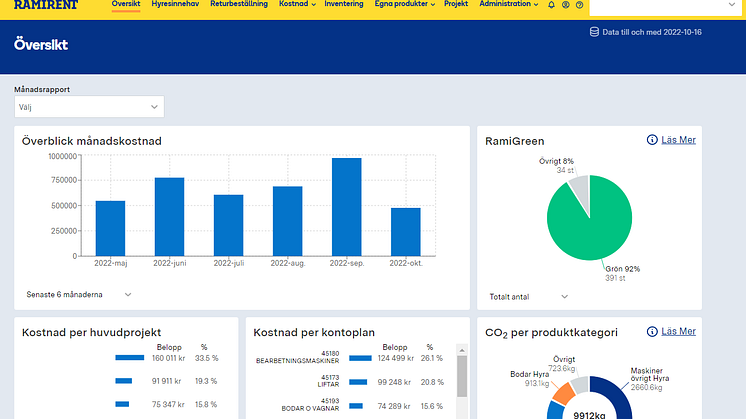This screenshot has height=419, width=746.
Task: Click the 74 289 kr amount
Action: click(x=394, y=406)
